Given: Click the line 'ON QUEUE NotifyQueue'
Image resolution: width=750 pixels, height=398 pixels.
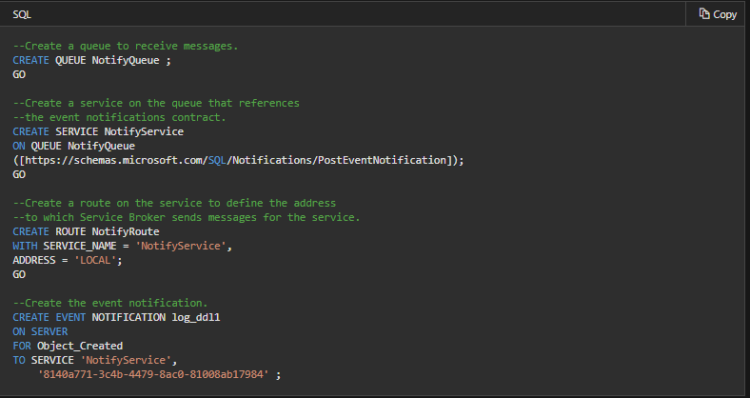Looking at the screenshot, I should (x=74, y=146).
